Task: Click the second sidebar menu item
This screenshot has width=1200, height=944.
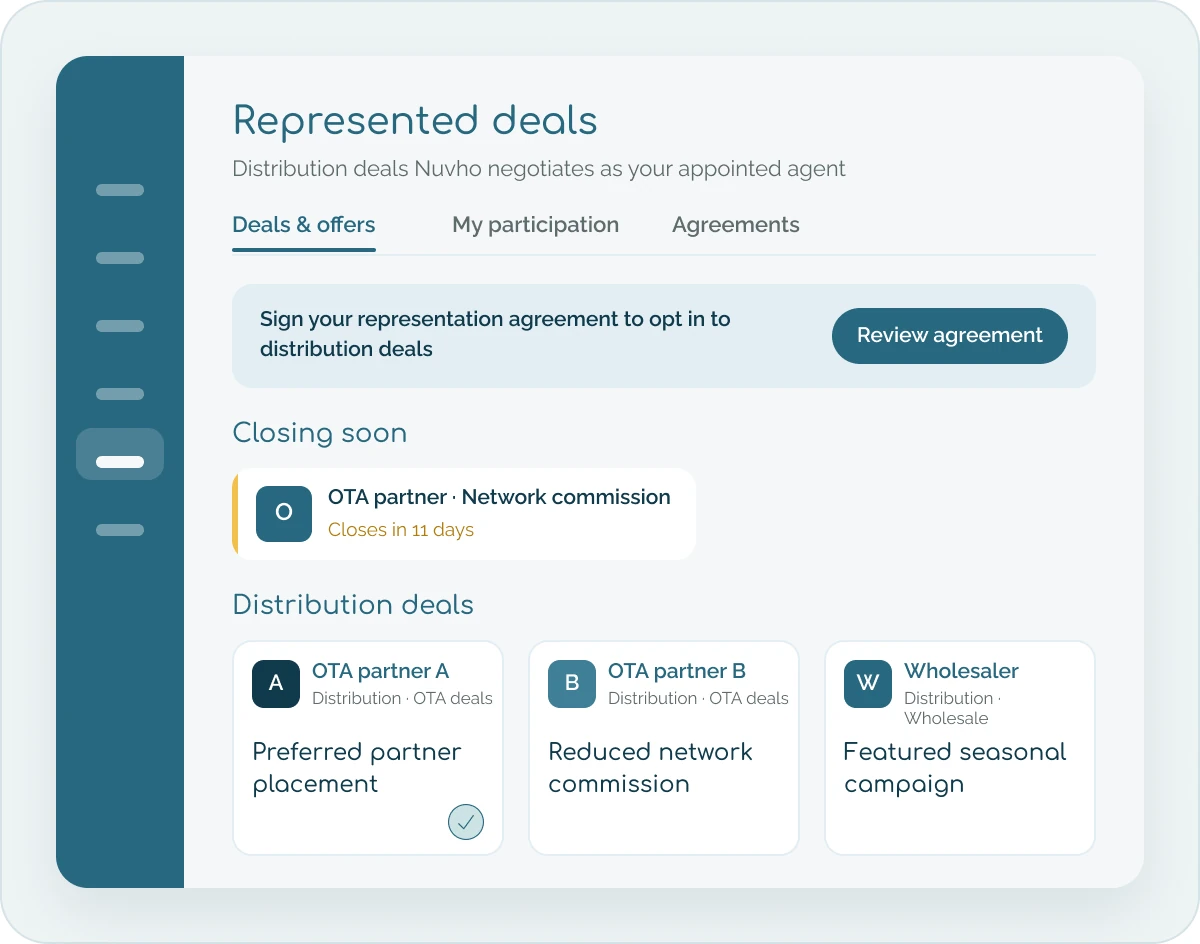Action: point(120,258)
